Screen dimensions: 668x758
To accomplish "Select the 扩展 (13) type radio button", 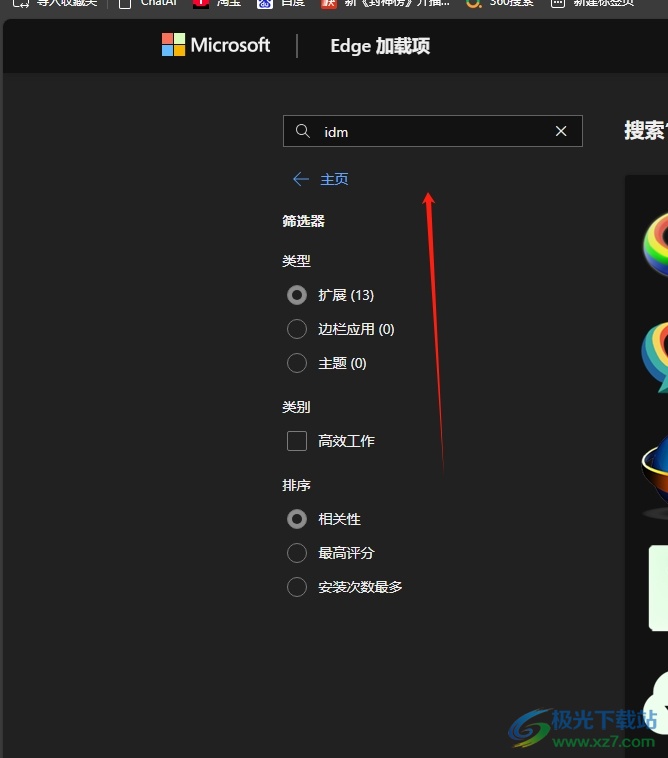I will (297, 295).
